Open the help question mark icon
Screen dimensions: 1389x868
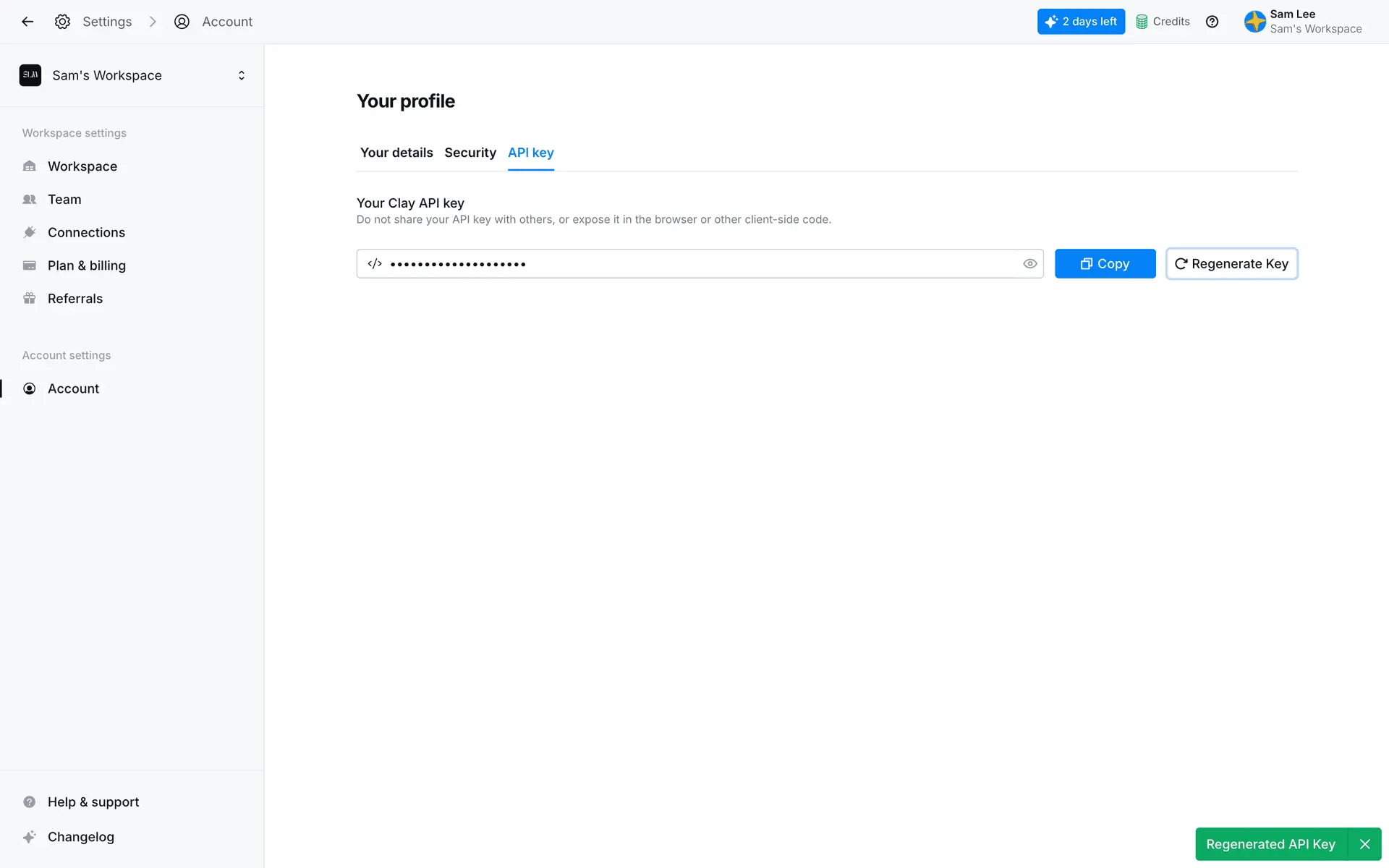tap(1212, 22)
